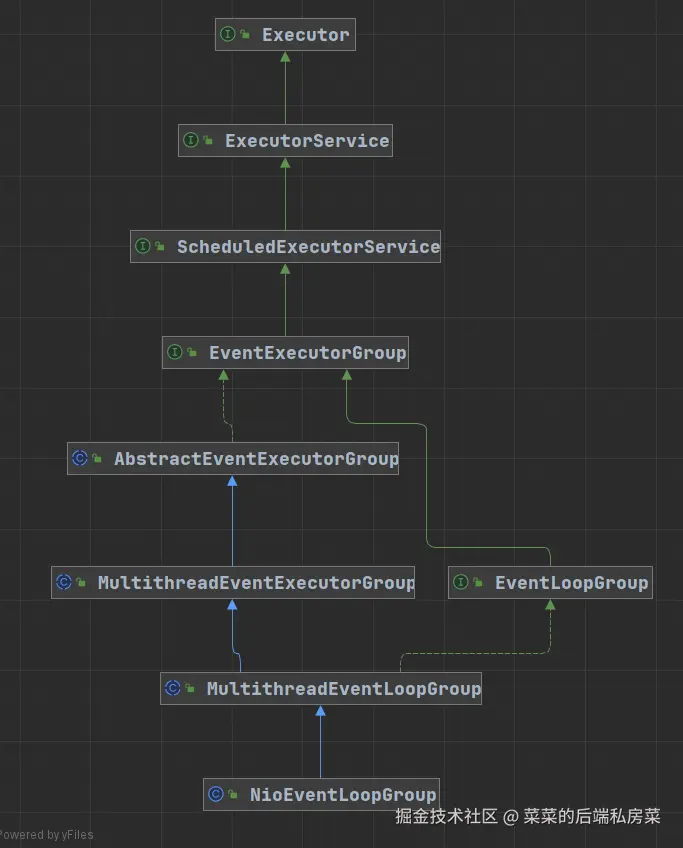
Task: Click the lock icon on Executor node
Action: pos(245,35)
